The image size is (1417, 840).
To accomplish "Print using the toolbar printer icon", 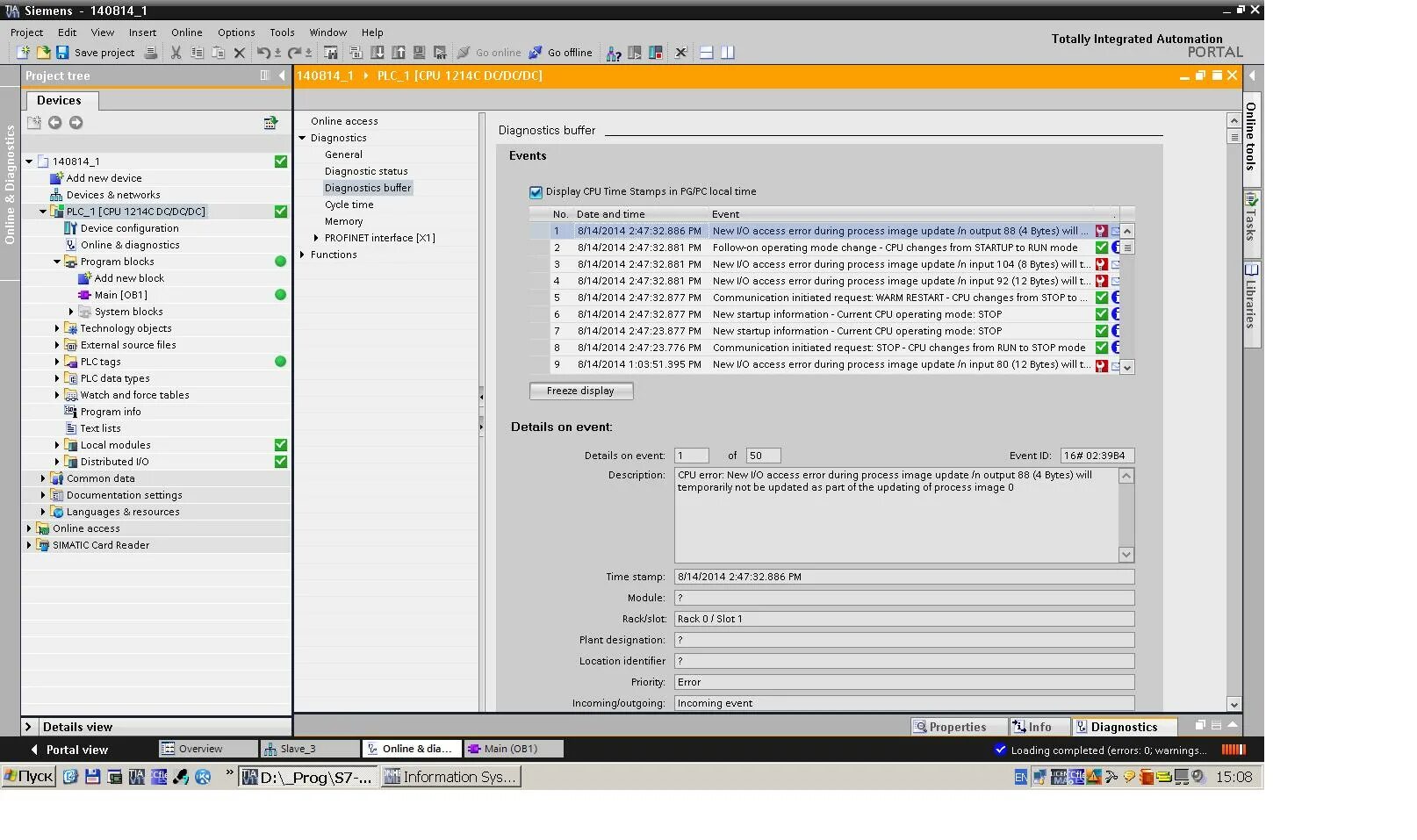I will (x=151, y=53).
